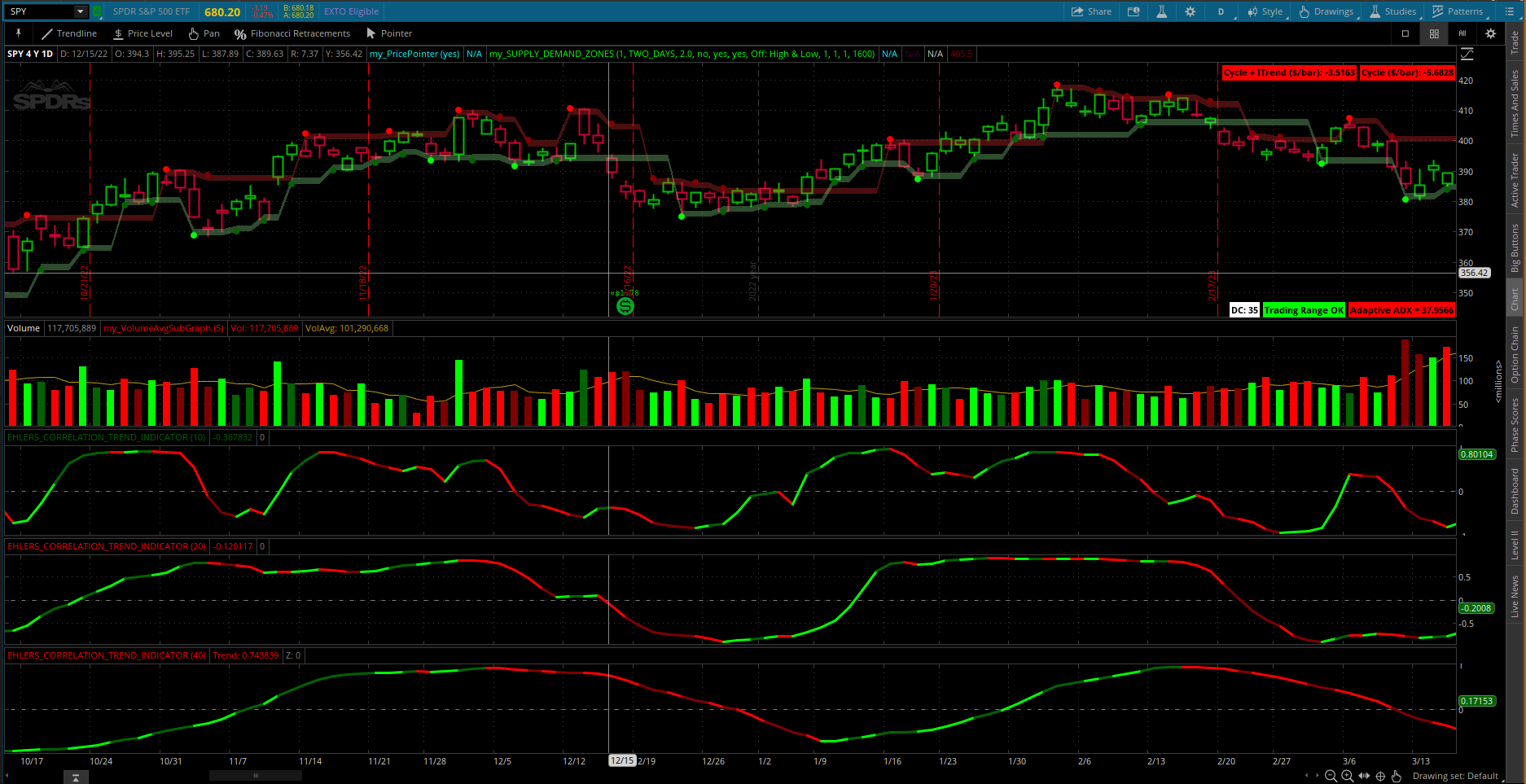The height and width of the screenshot is (784, 1526).
Task: Open Edit Studies flask icon
Action: pos(1161,11)
